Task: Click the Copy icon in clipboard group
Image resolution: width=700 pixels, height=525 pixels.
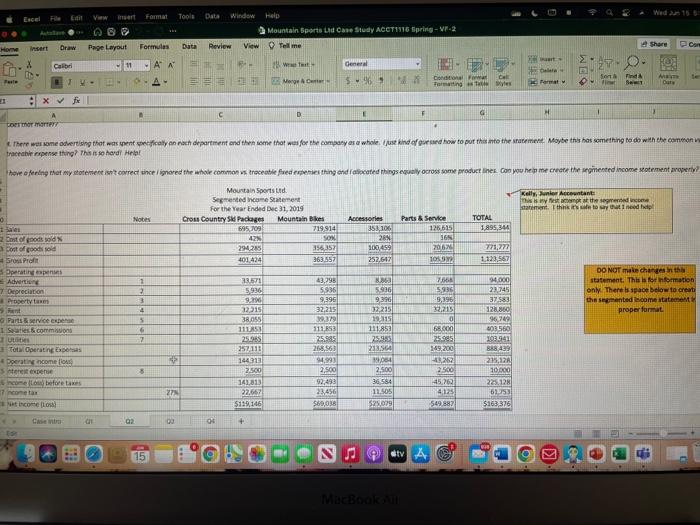Action: coord(29,75)
